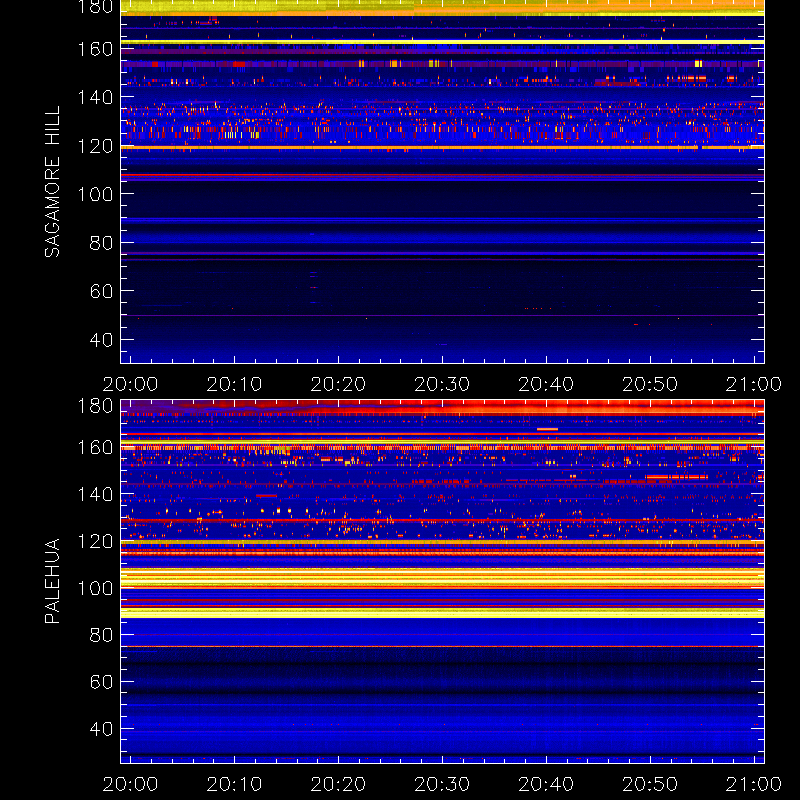Click 20:30 time label below Palehua plot
The width and height of the screenshot is (800, 800).
pyautogui.click(x=442, y=784)
